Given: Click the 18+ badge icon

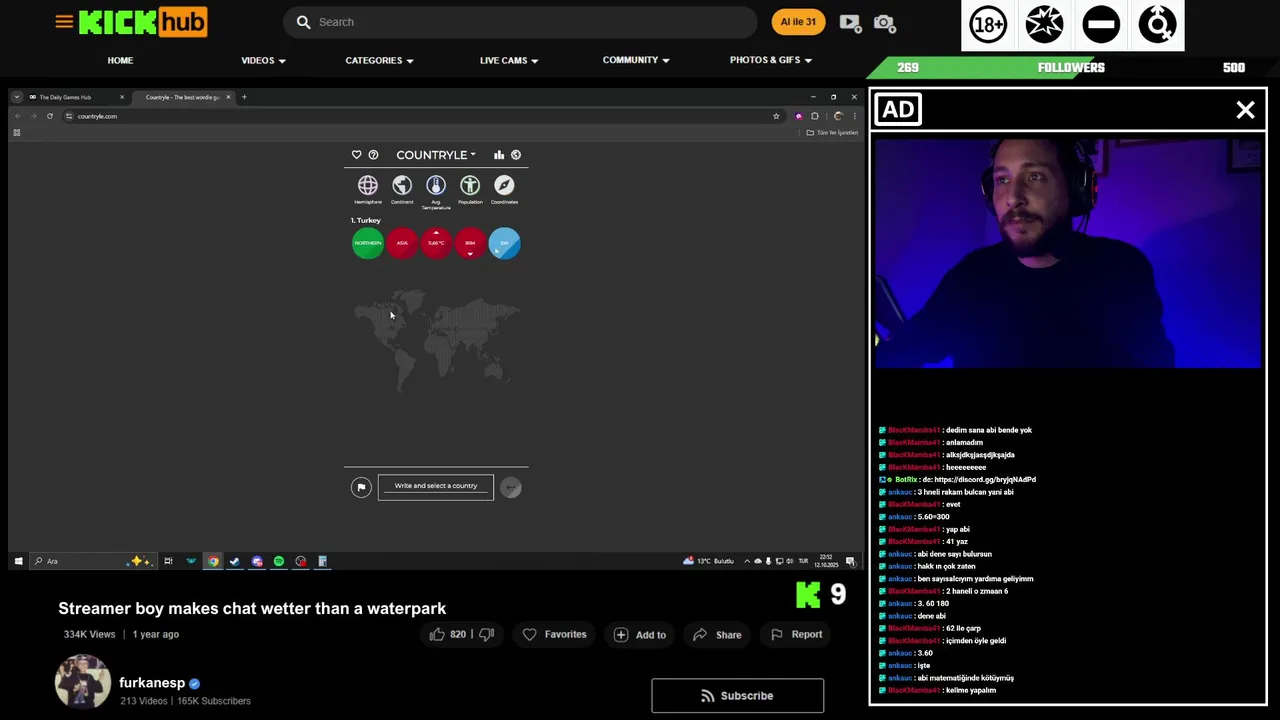Looking at the screenshot, I should point(988,24).
